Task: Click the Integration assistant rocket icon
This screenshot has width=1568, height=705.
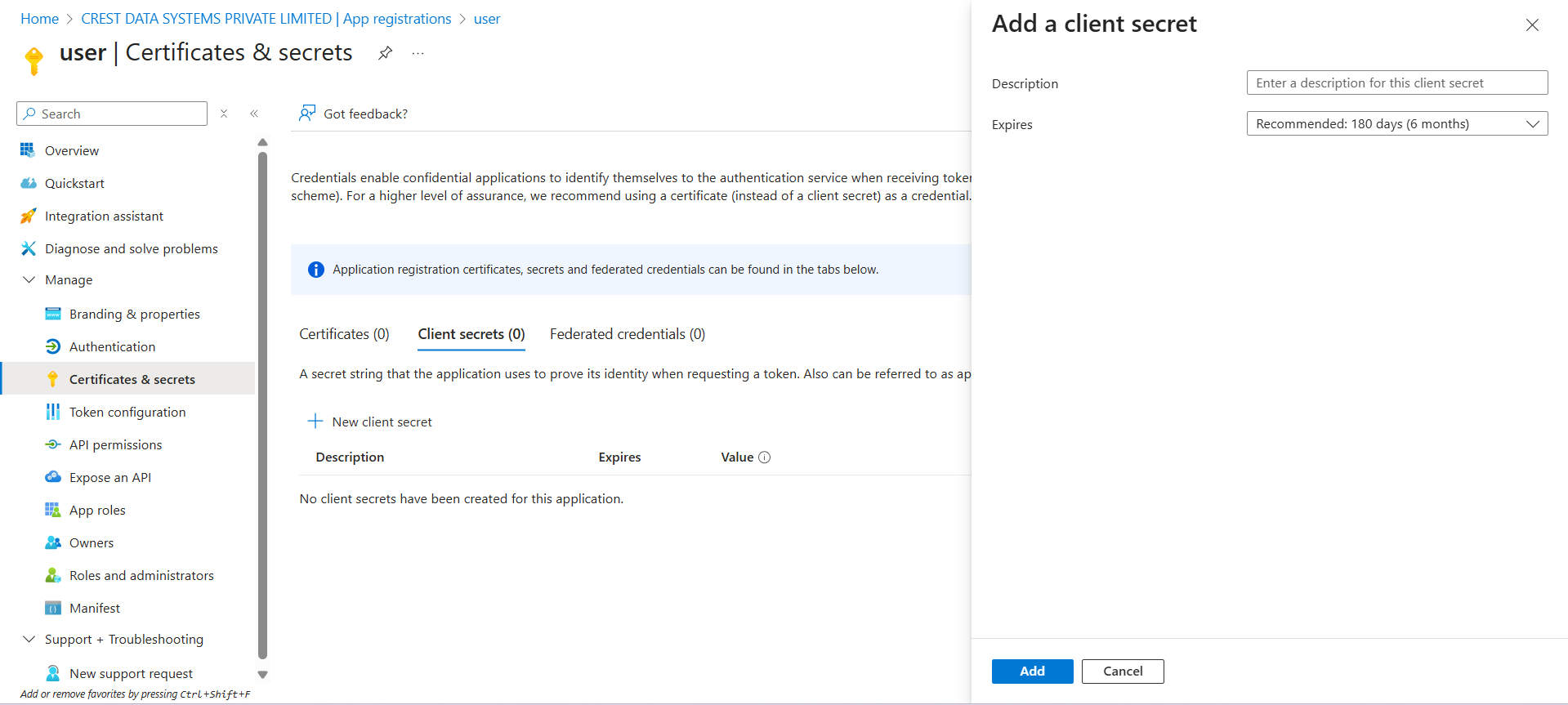Action: pos(28,216)
